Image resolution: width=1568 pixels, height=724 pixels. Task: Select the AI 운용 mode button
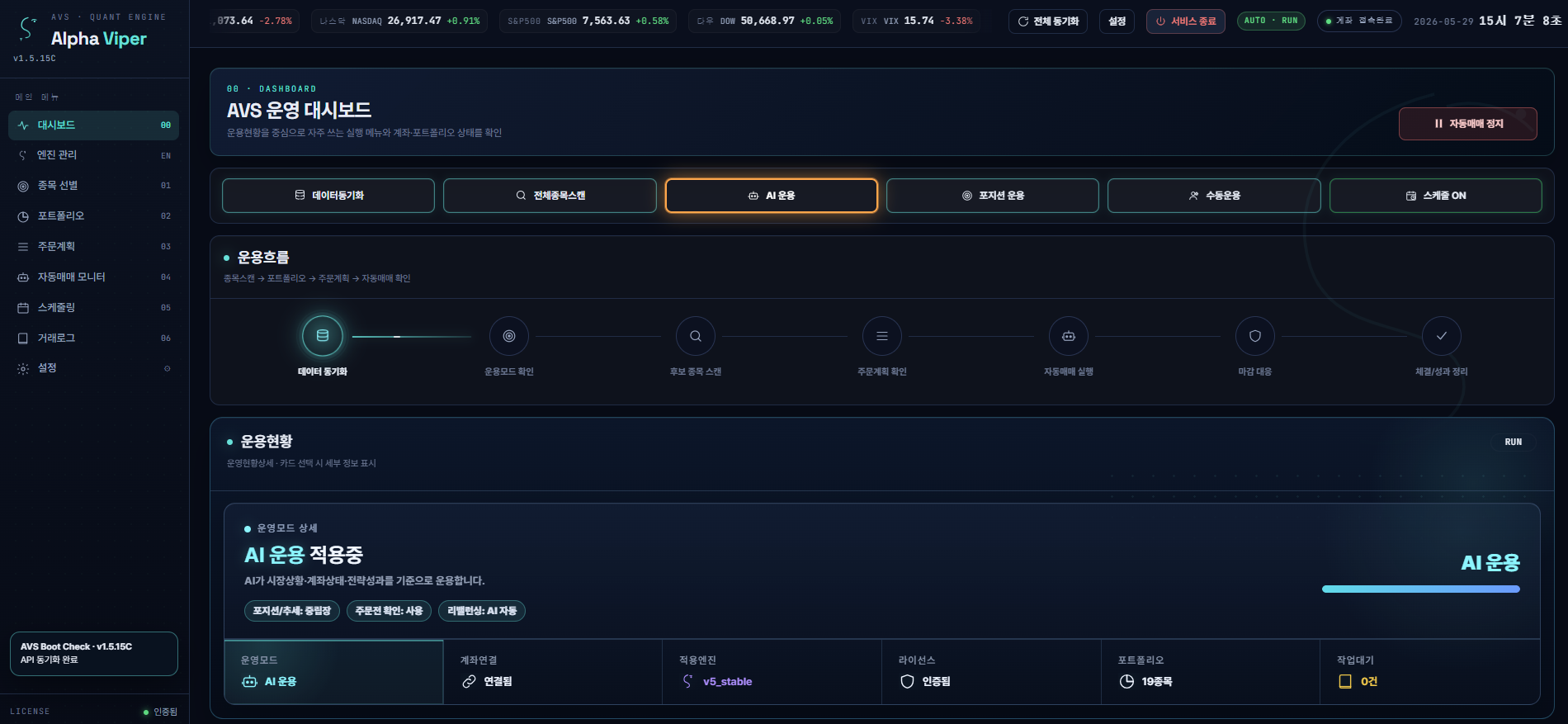[x=771, y=196]
